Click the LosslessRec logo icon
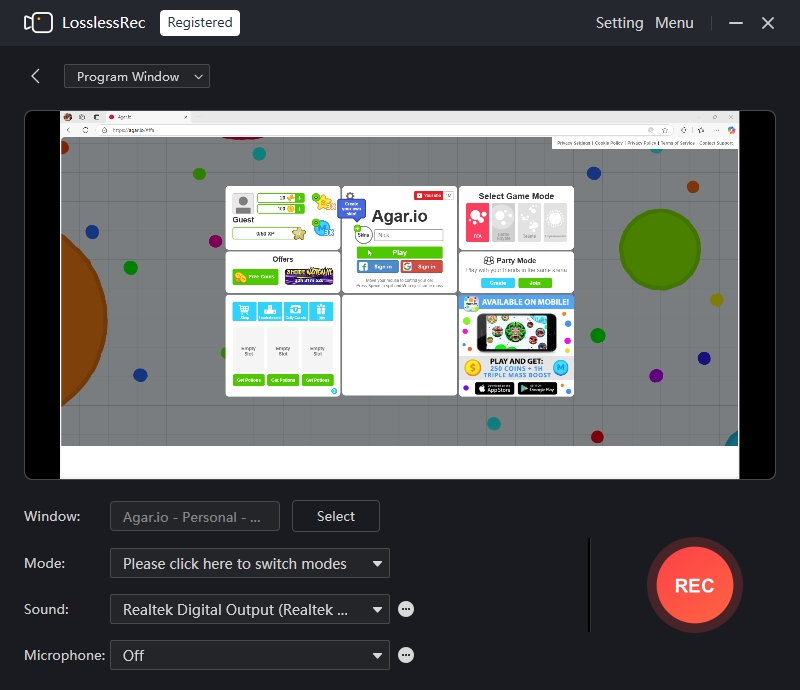 [38, 23]
